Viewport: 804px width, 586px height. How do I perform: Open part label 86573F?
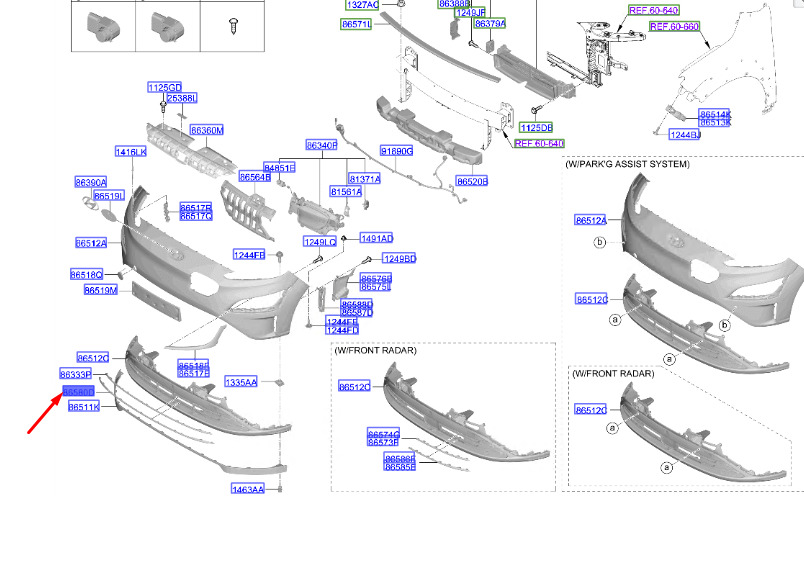click(384, 442)
